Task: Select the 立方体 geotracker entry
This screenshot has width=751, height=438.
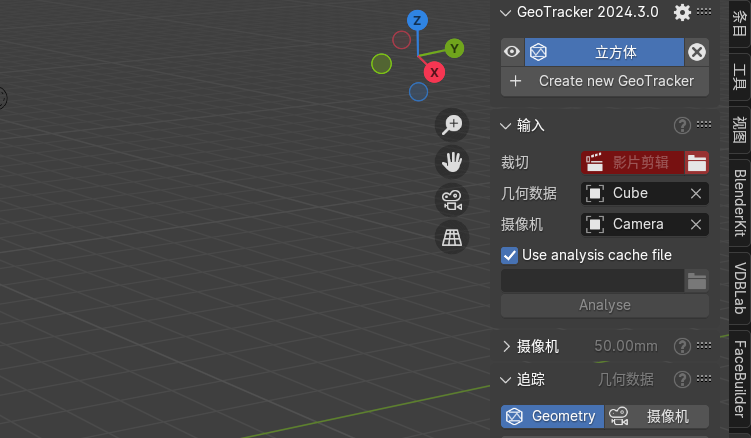Action: click(x=604, y=52)
